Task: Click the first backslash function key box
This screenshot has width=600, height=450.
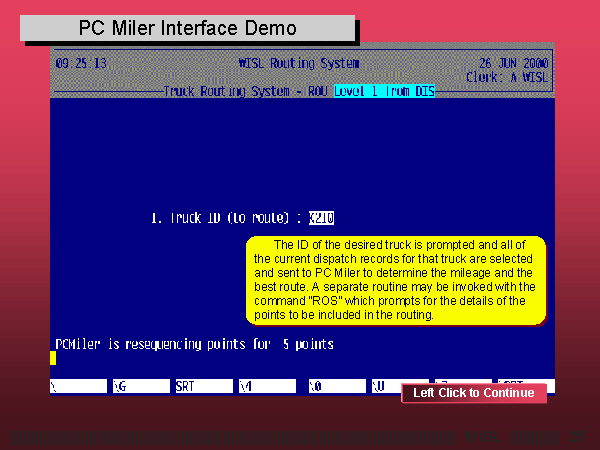Action: pos(78,386)
